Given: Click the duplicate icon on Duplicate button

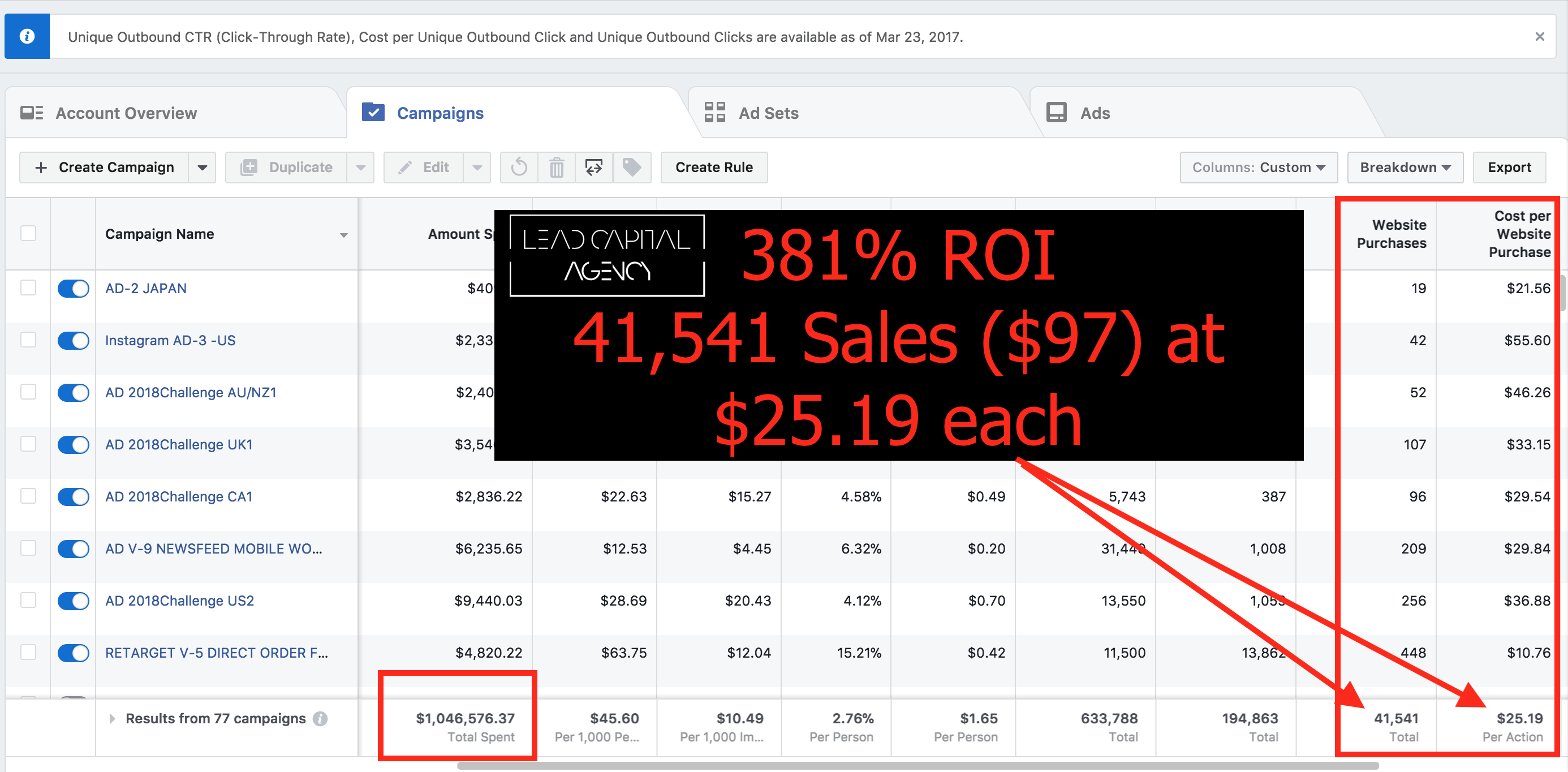Looking at the screenshot, I should [248, 168].
